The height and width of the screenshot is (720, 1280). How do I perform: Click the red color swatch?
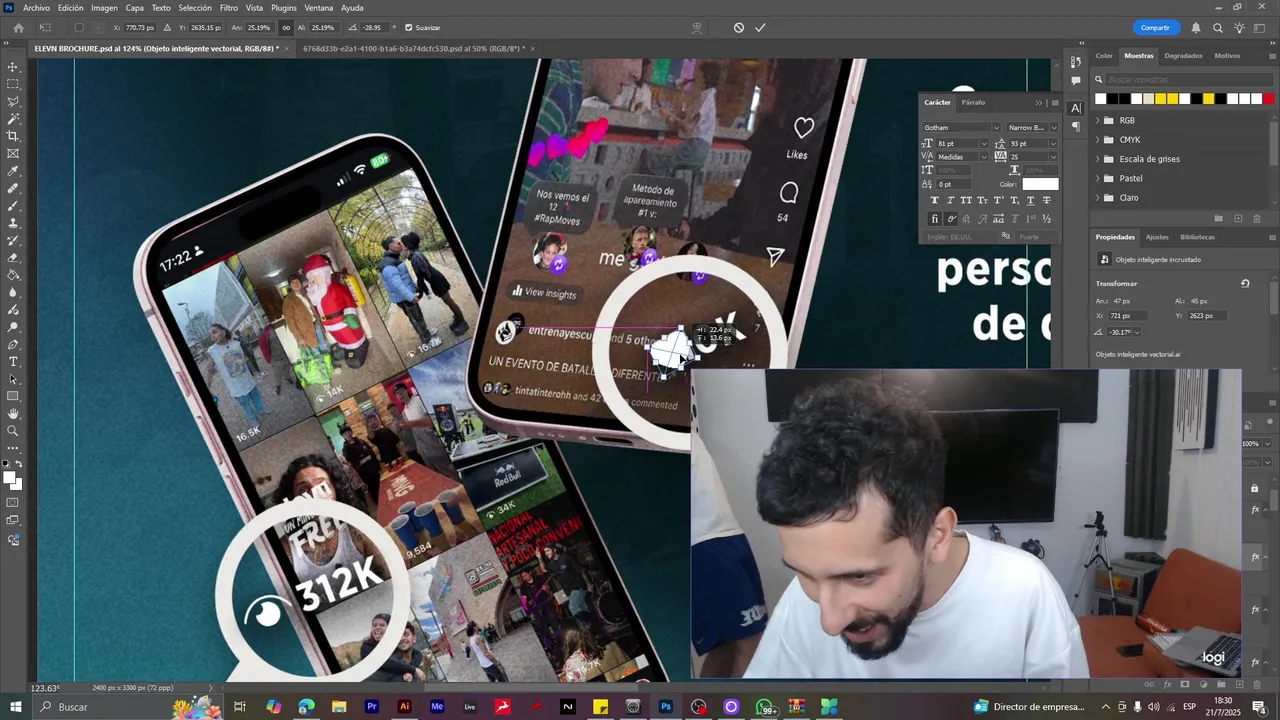pyautogui.click(x=1269, y=99)
